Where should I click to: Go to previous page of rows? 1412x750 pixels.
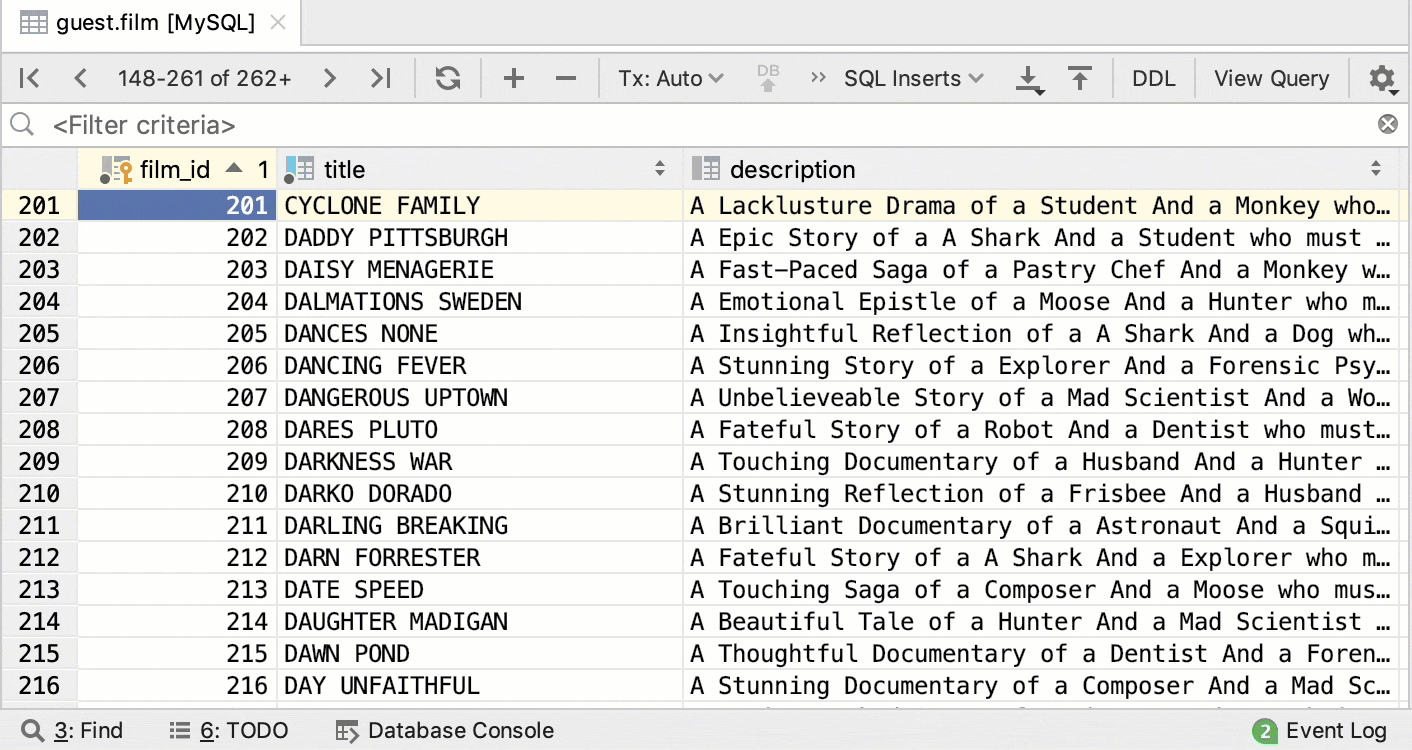tap(81, 78)
